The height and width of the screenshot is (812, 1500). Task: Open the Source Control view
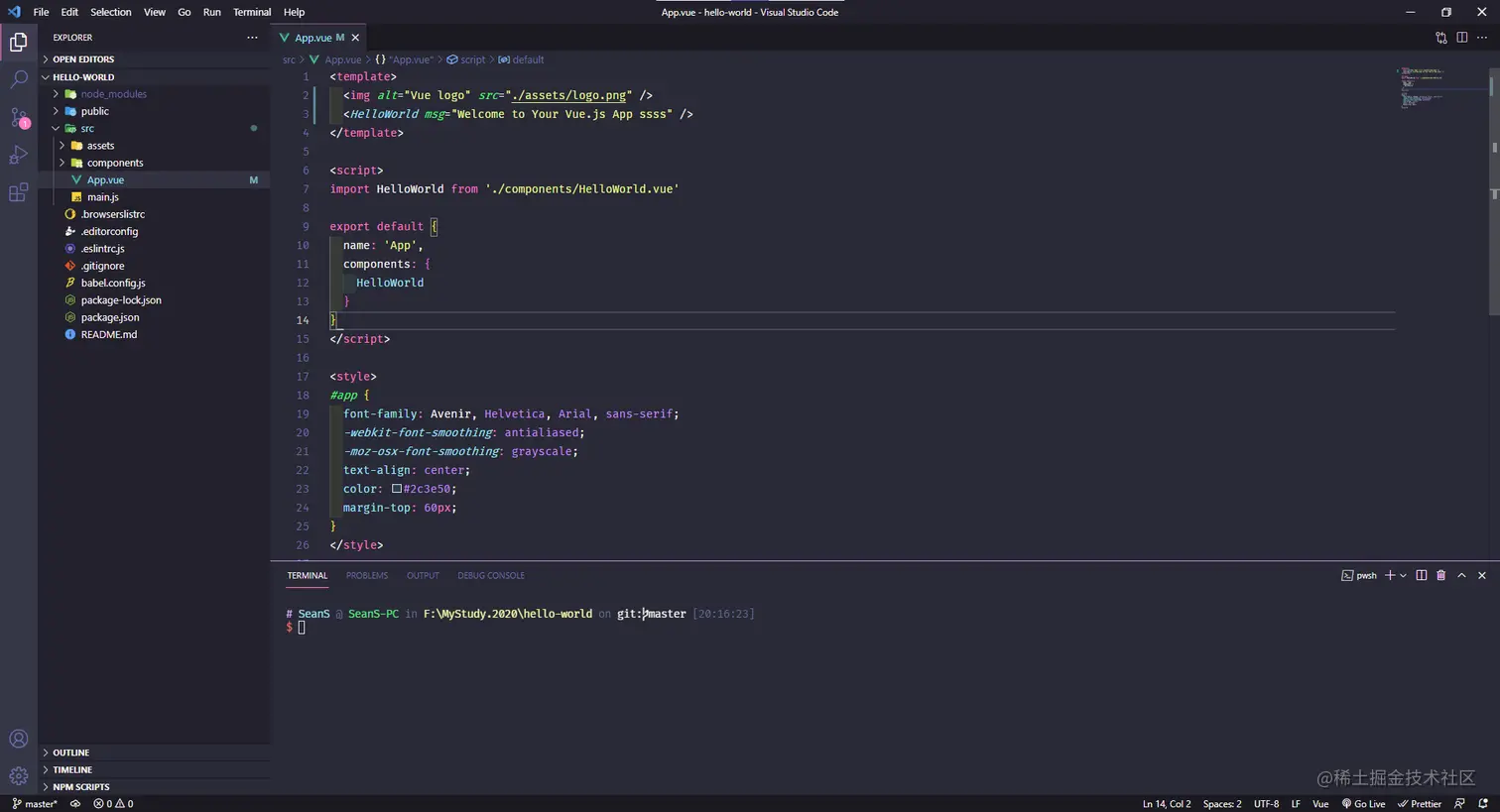(x=19, y=117)
